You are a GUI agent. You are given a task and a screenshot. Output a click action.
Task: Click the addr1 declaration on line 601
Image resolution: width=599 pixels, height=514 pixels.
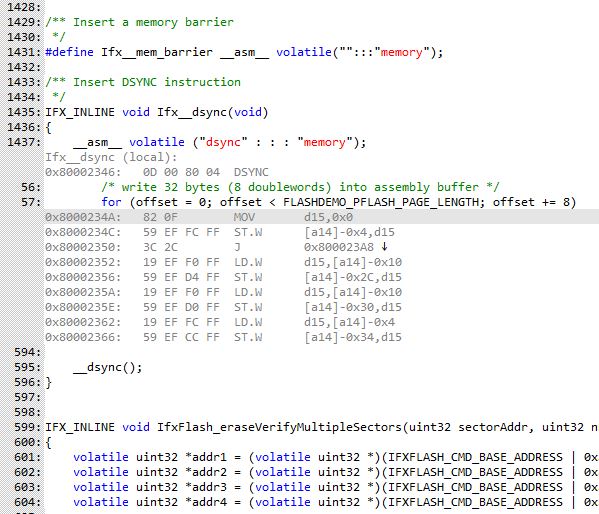point(335,457)
